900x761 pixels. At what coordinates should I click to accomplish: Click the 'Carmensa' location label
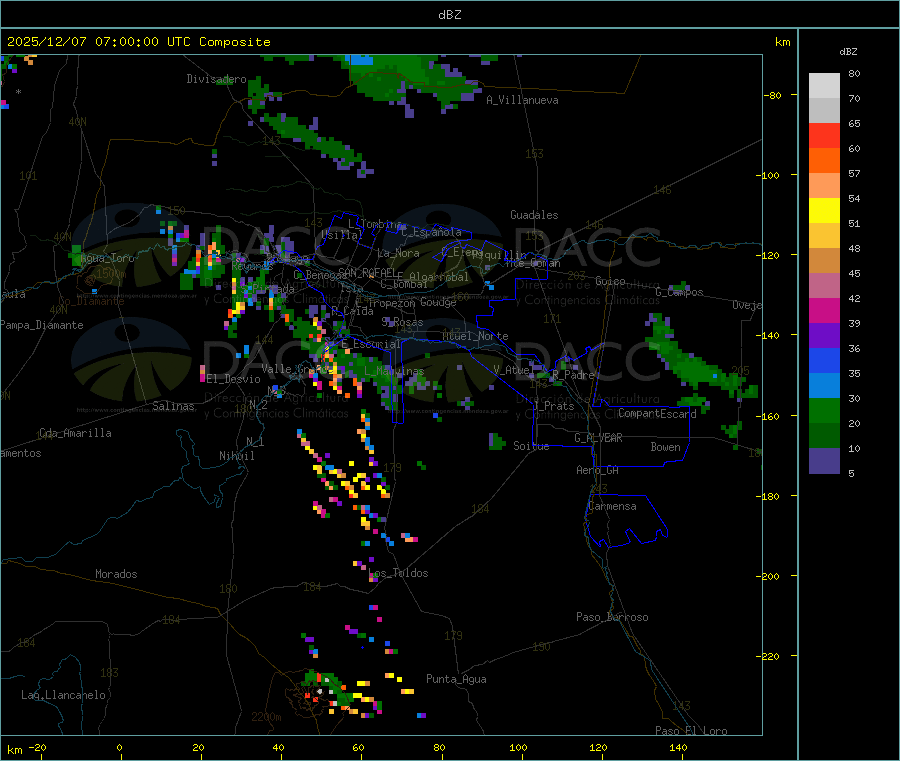pos(612,506)
